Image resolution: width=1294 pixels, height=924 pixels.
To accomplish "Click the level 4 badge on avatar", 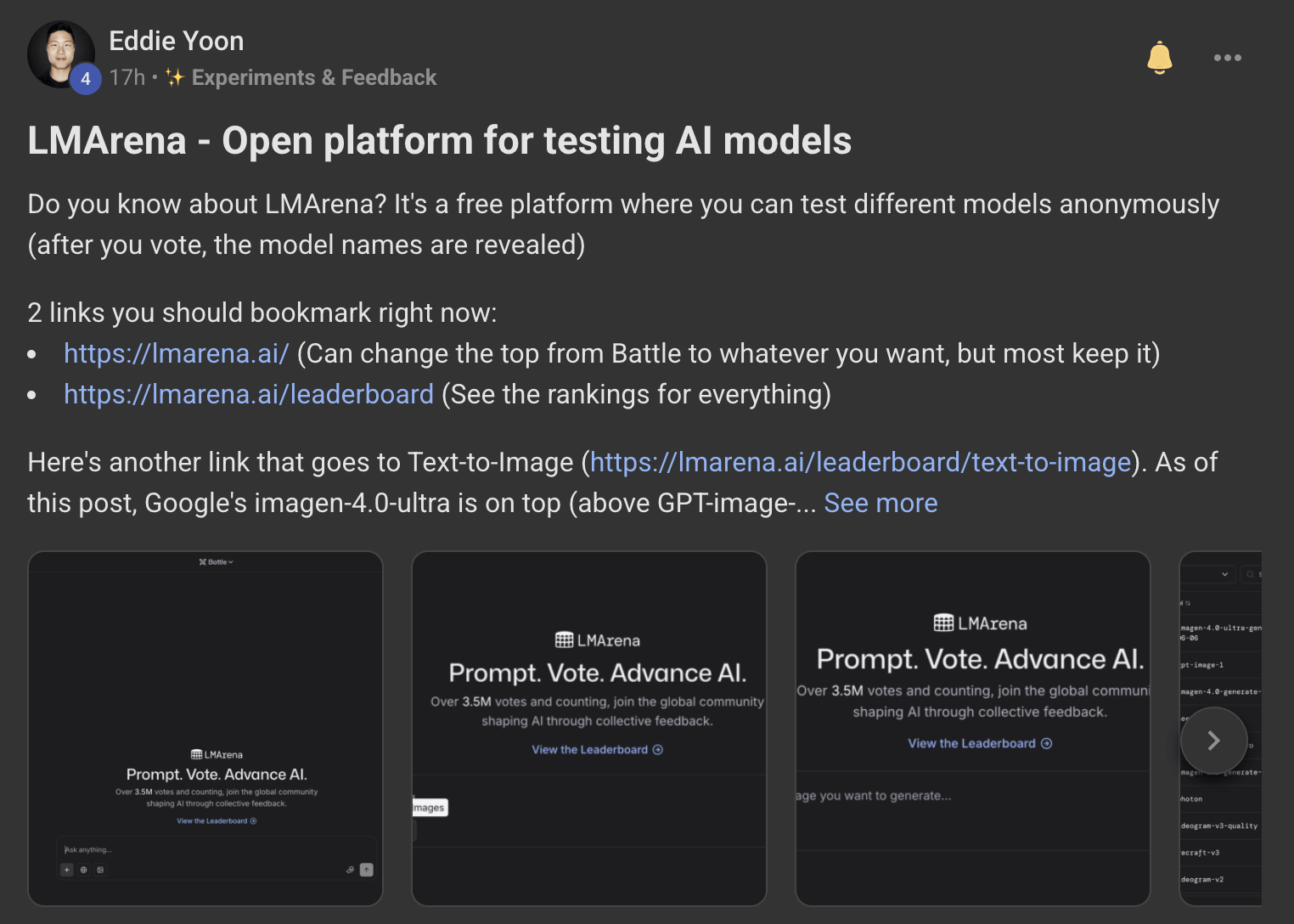I will coord(85,79).
